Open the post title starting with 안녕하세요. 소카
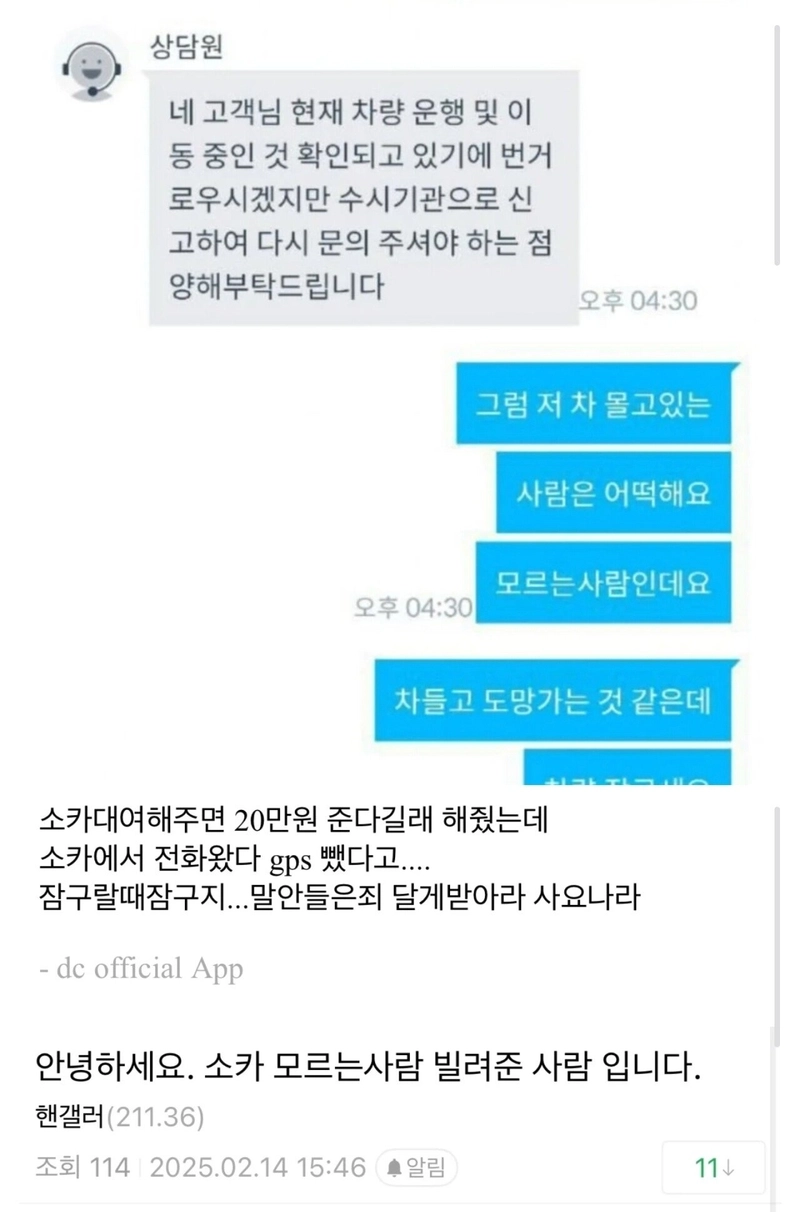This screenshot has width=800, height=1212. (x=368, y=1069)
